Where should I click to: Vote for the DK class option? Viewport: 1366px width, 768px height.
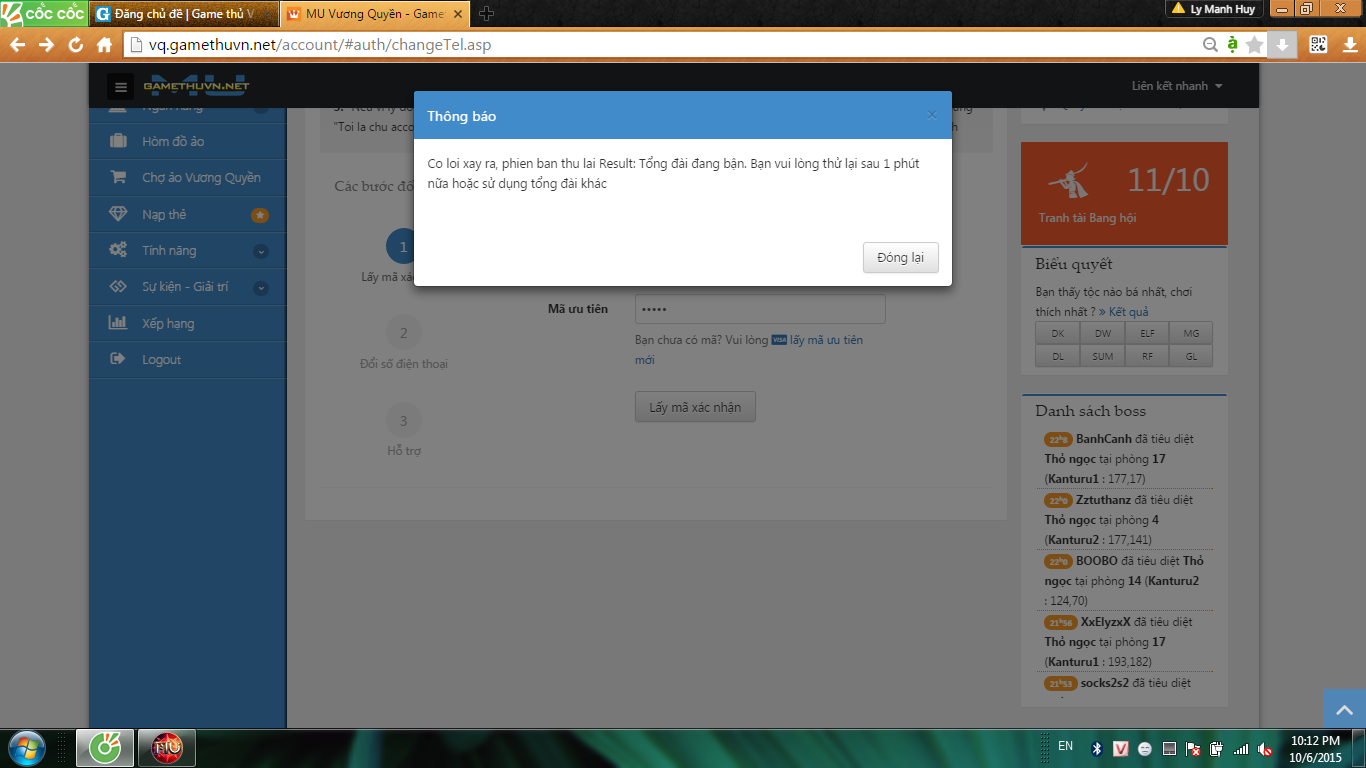1058,334
